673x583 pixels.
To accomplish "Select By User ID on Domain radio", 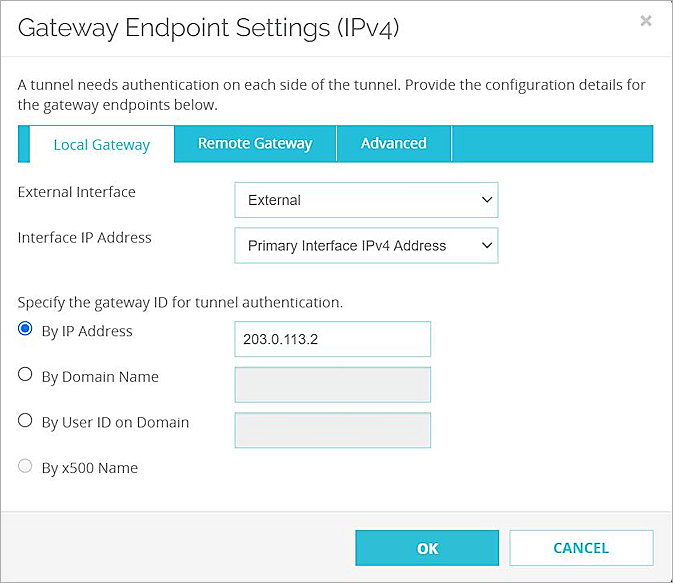I will click(26, 421).
